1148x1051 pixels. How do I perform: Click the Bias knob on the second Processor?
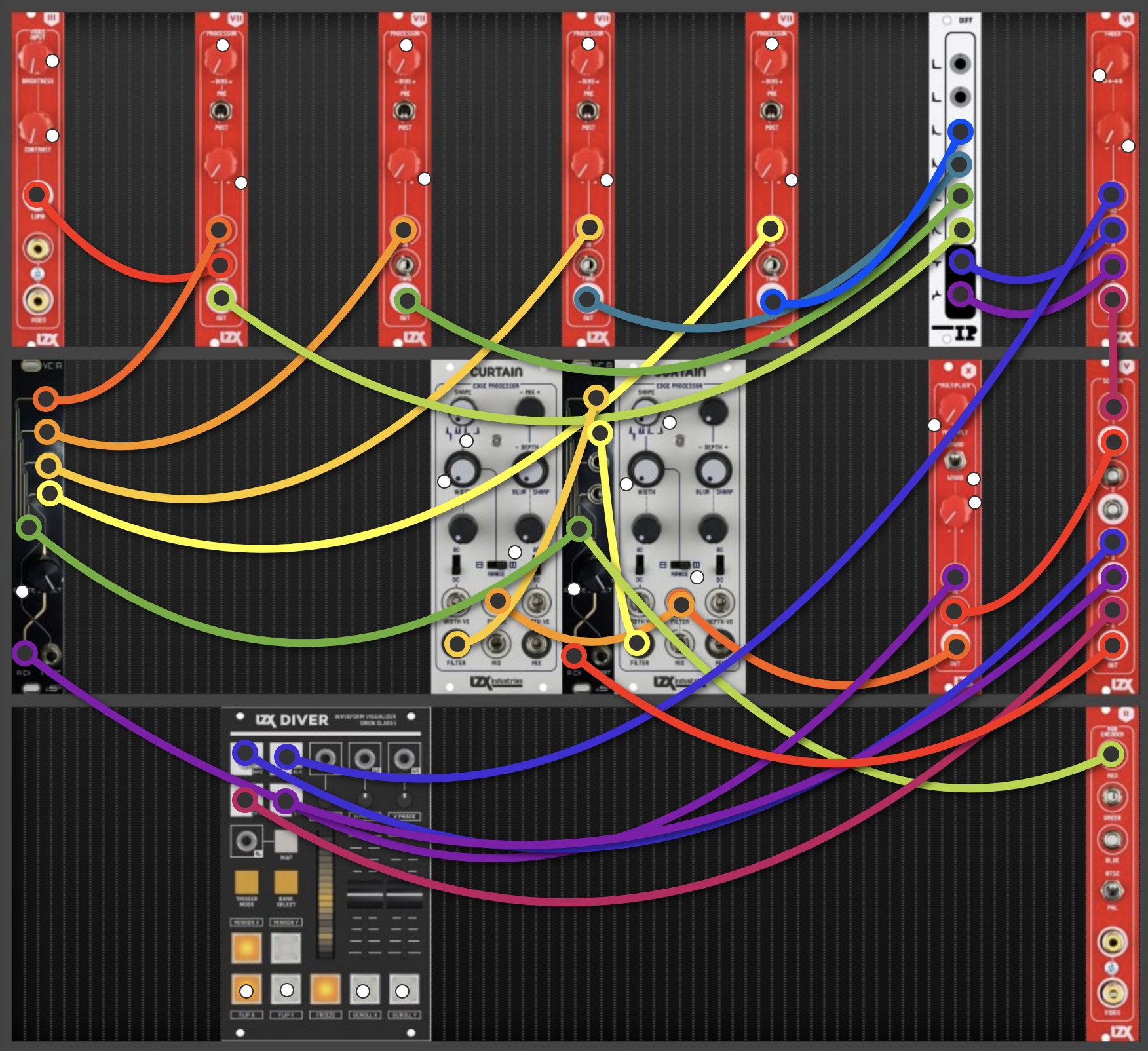(x=404, y=59)
